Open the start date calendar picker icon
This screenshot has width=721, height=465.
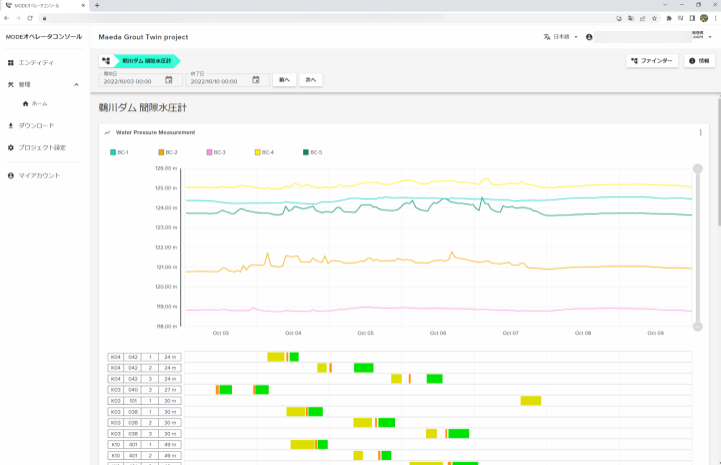[169, 80]
